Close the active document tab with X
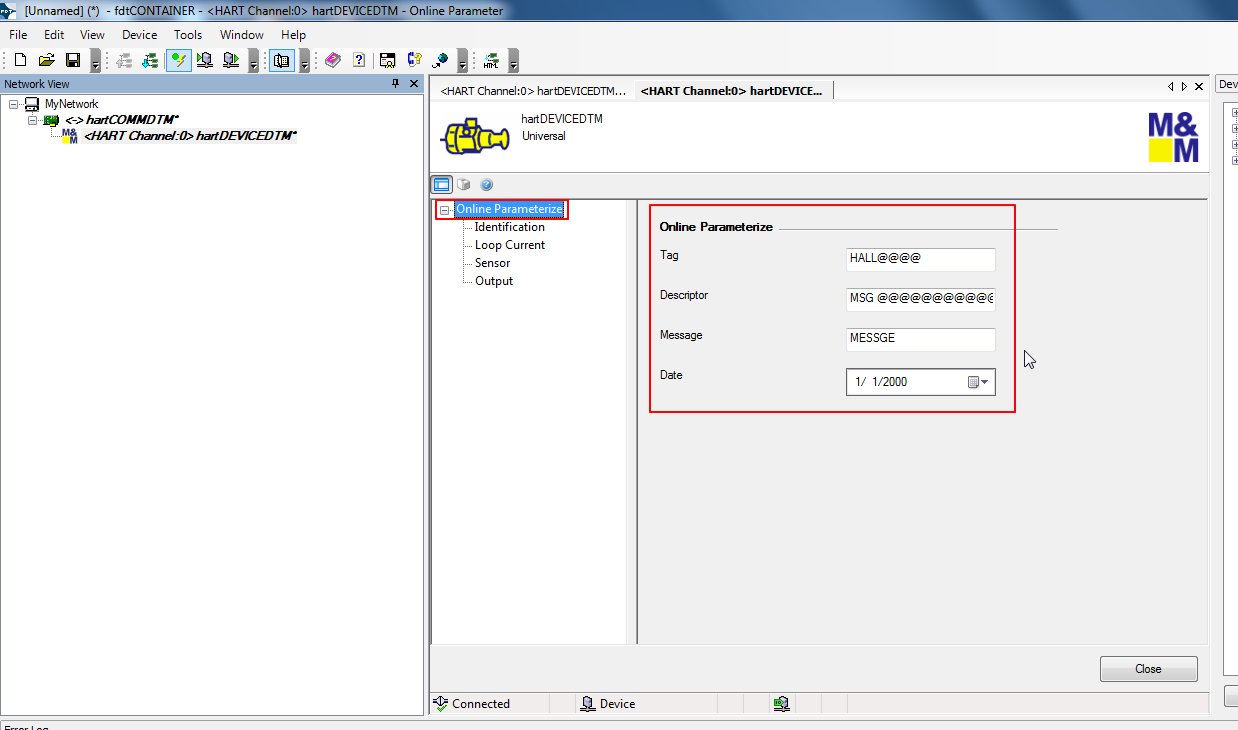This screenshot has width=1238, height=730. click(1199, 87)
